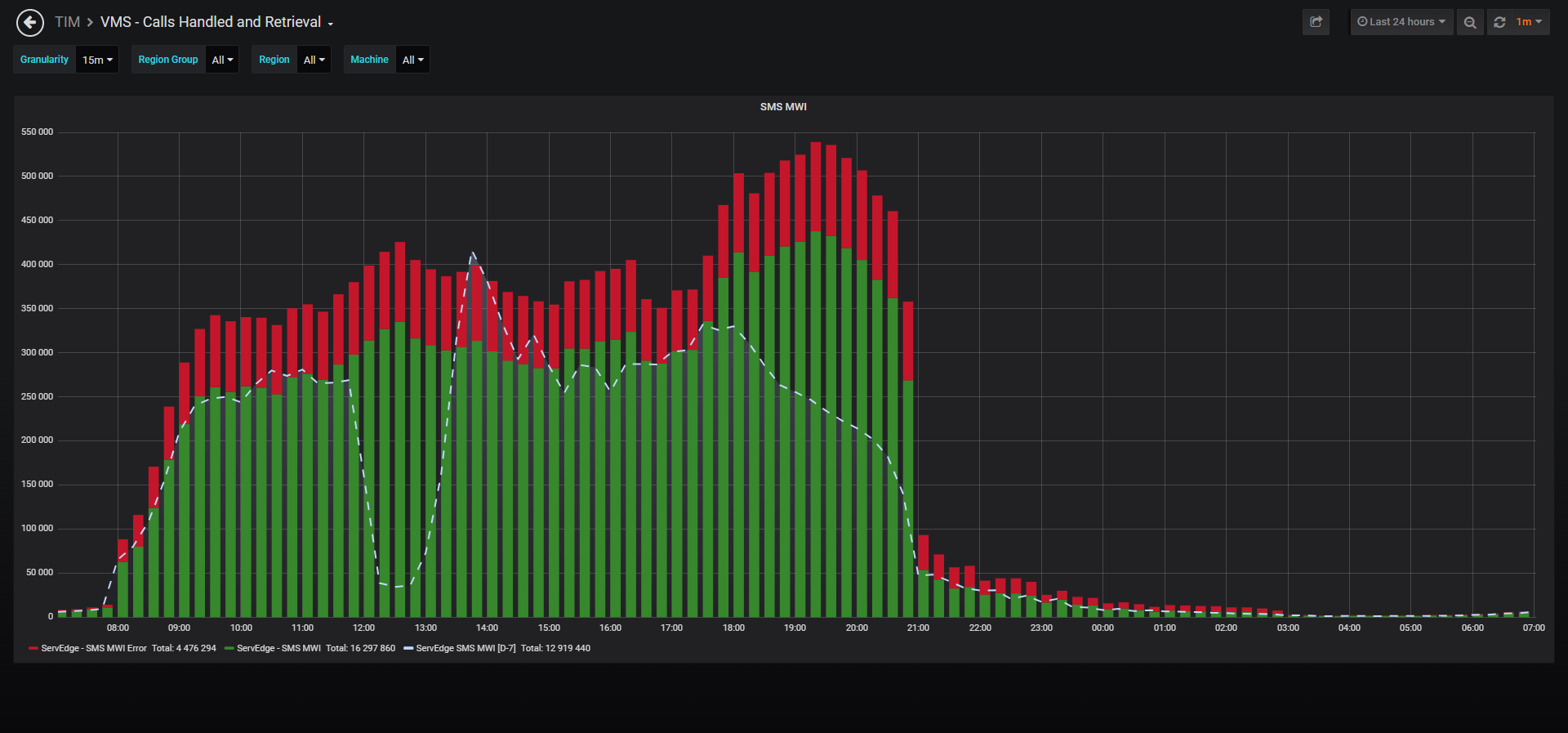1568x733 pixels.
Task: Click the 14:00 x-axis time label
Action: point(488,628)
